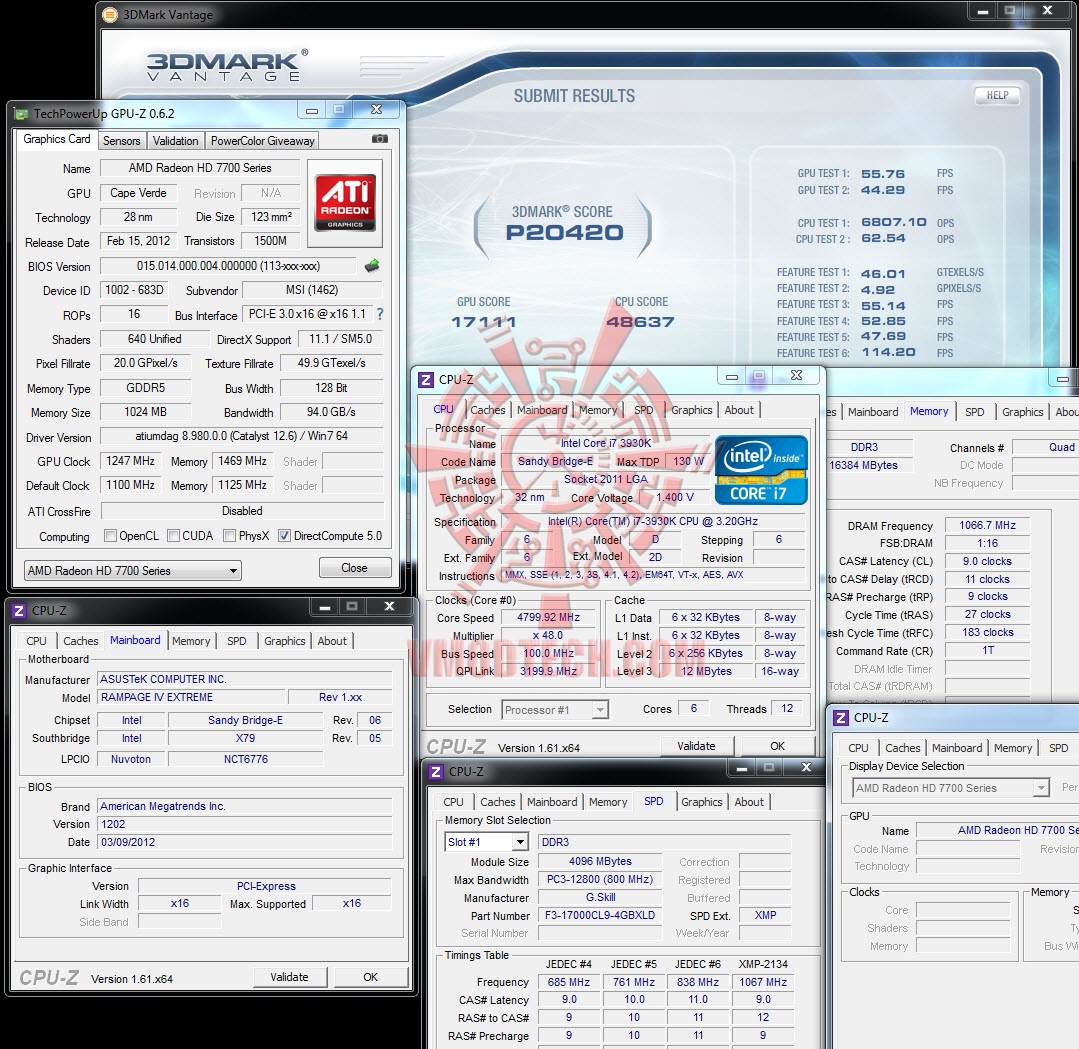Click the 3DMark Vantage HELP button
Viewport: 1079px width, 1049px height.
coord(997,95)
